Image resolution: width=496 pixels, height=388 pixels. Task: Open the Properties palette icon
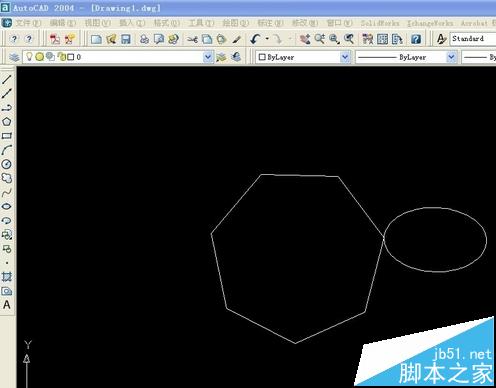368,39
